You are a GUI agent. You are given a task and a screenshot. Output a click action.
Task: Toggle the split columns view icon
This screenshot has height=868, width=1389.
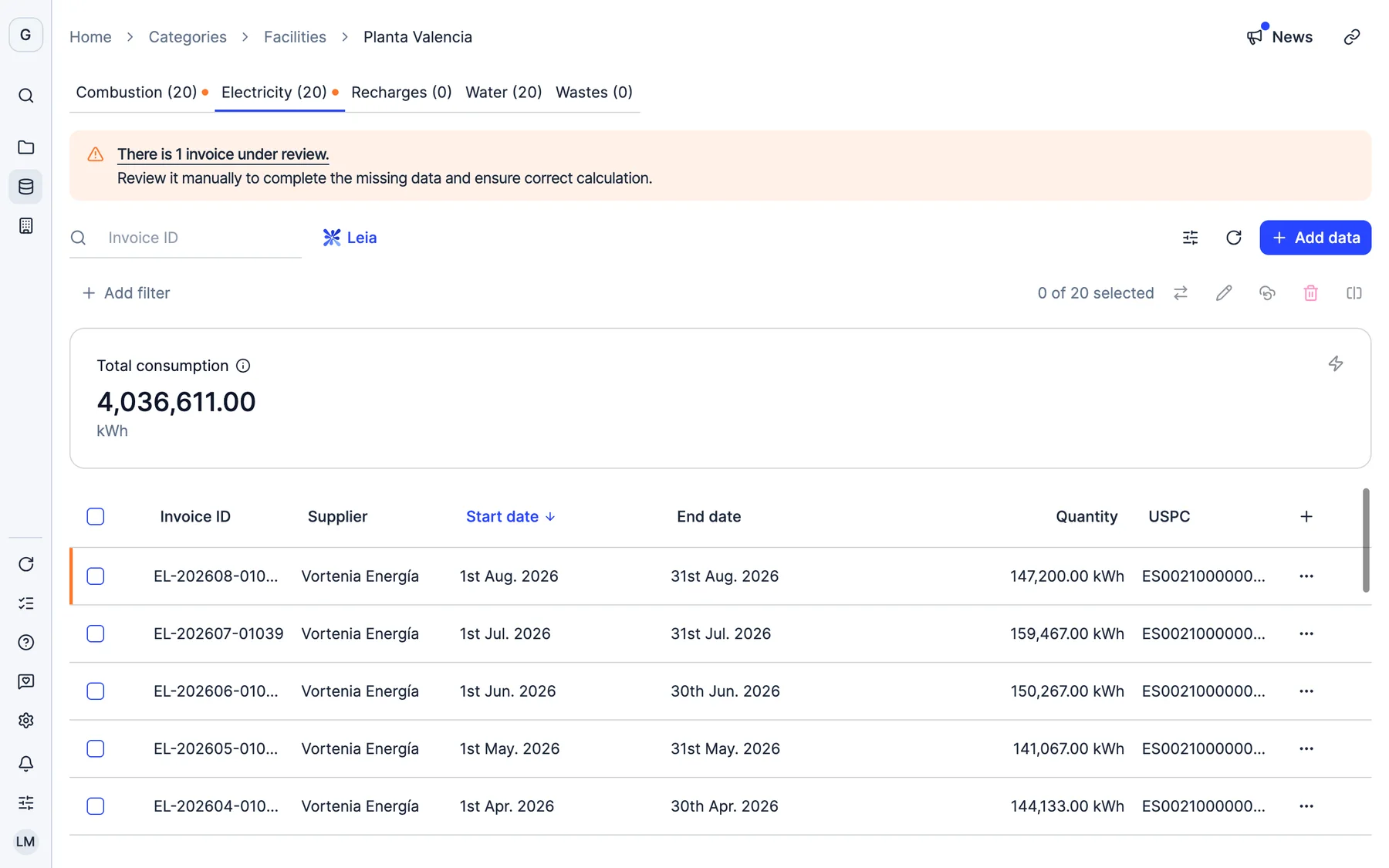point(1354,293)
